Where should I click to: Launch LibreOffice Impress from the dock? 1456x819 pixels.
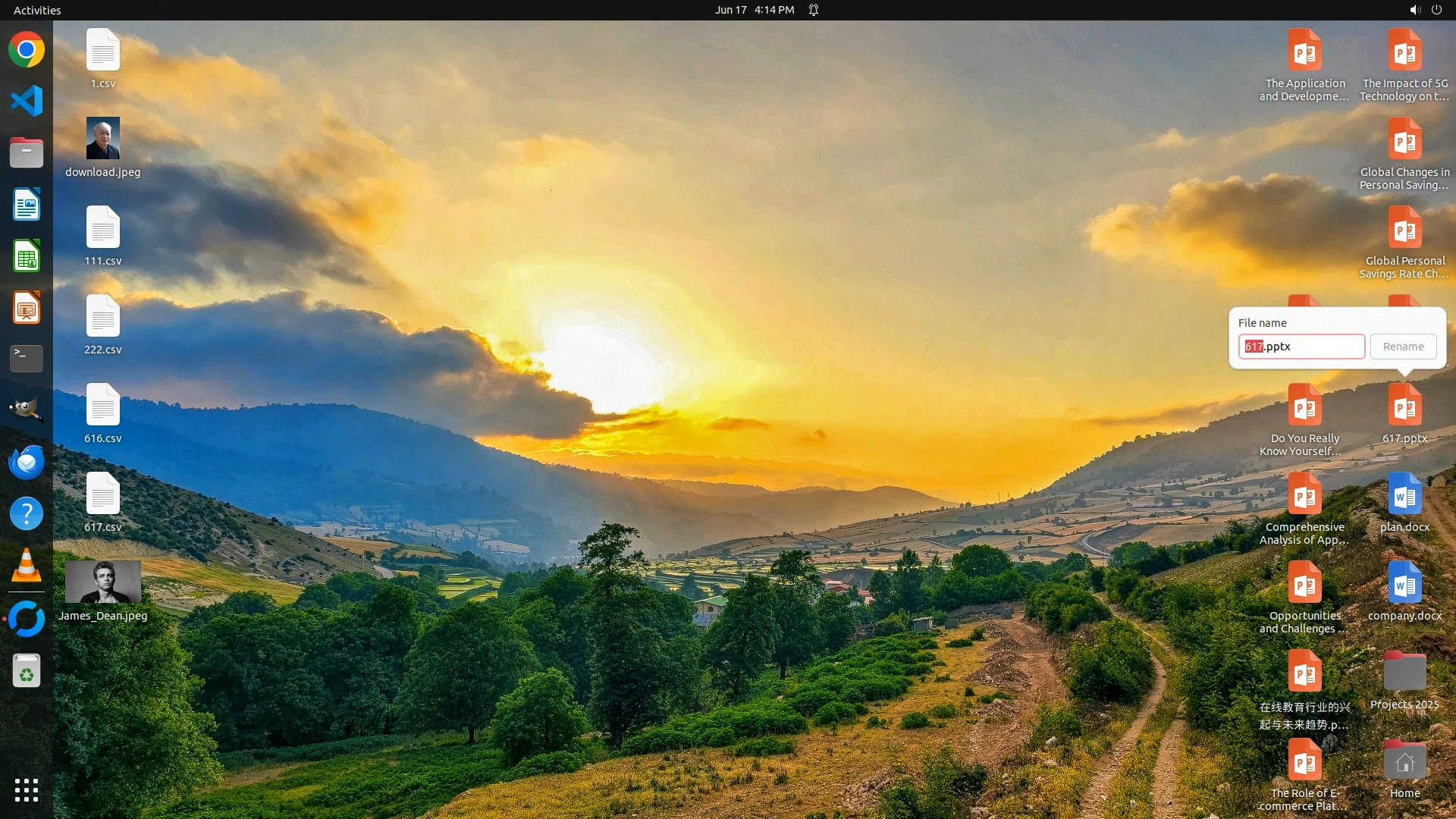click(x=27, y=308)
